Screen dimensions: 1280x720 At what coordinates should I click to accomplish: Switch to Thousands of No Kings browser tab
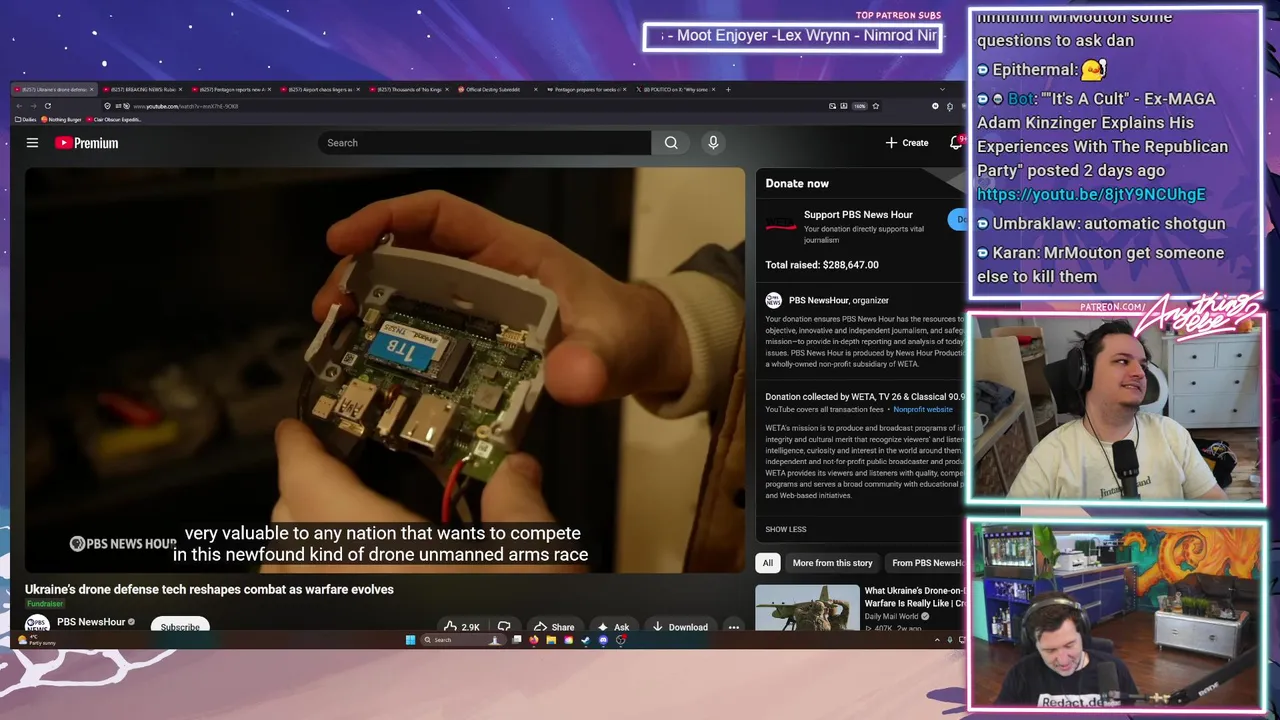coord(409,90)
